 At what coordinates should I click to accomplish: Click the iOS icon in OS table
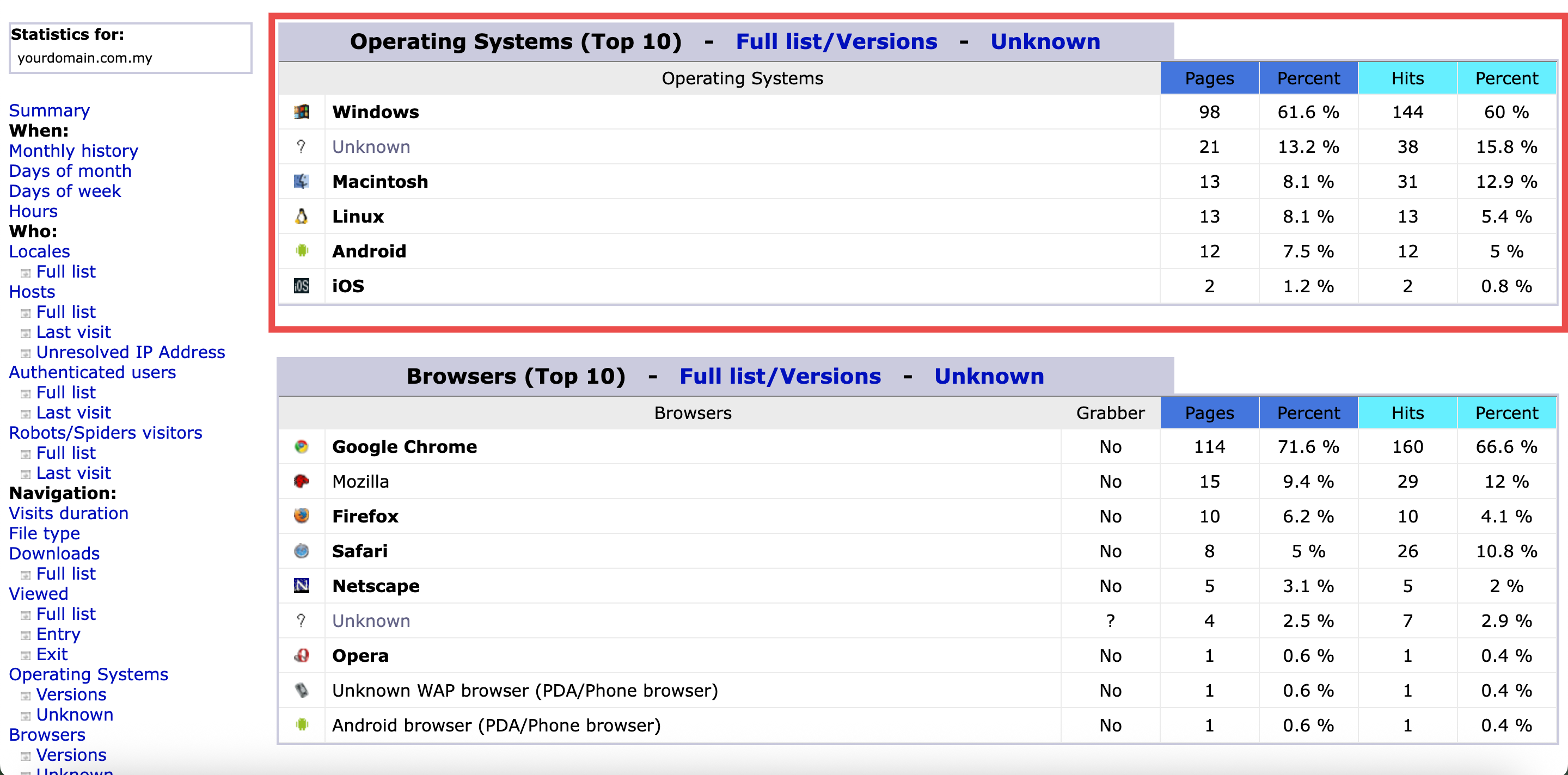pos(301,286)
